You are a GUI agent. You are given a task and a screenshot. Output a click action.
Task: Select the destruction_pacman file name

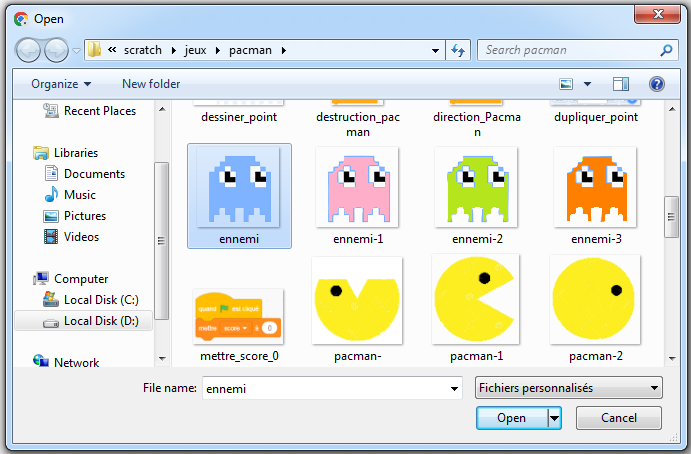pos(358,124)
